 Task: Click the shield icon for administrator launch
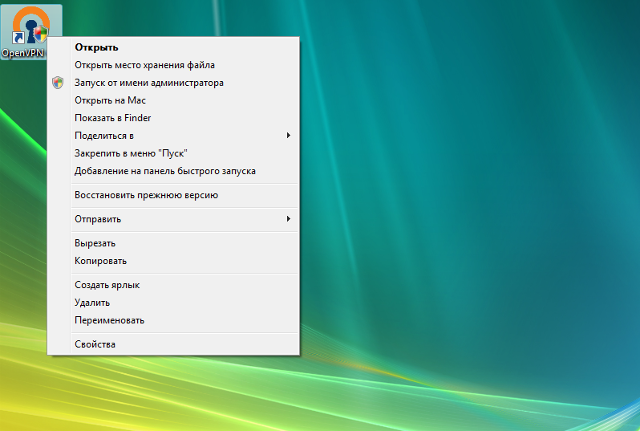point(58,83)
